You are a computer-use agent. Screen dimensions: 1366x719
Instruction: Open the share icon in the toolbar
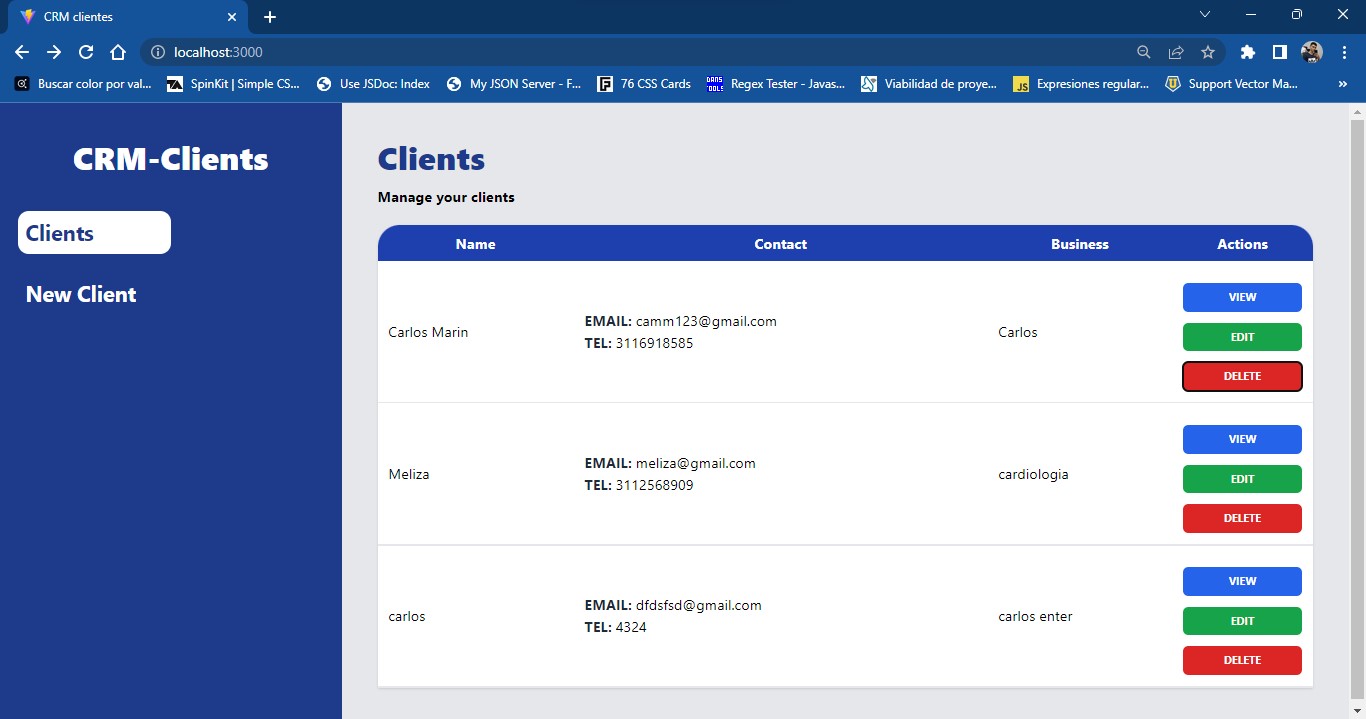(x=1176, y=52)
